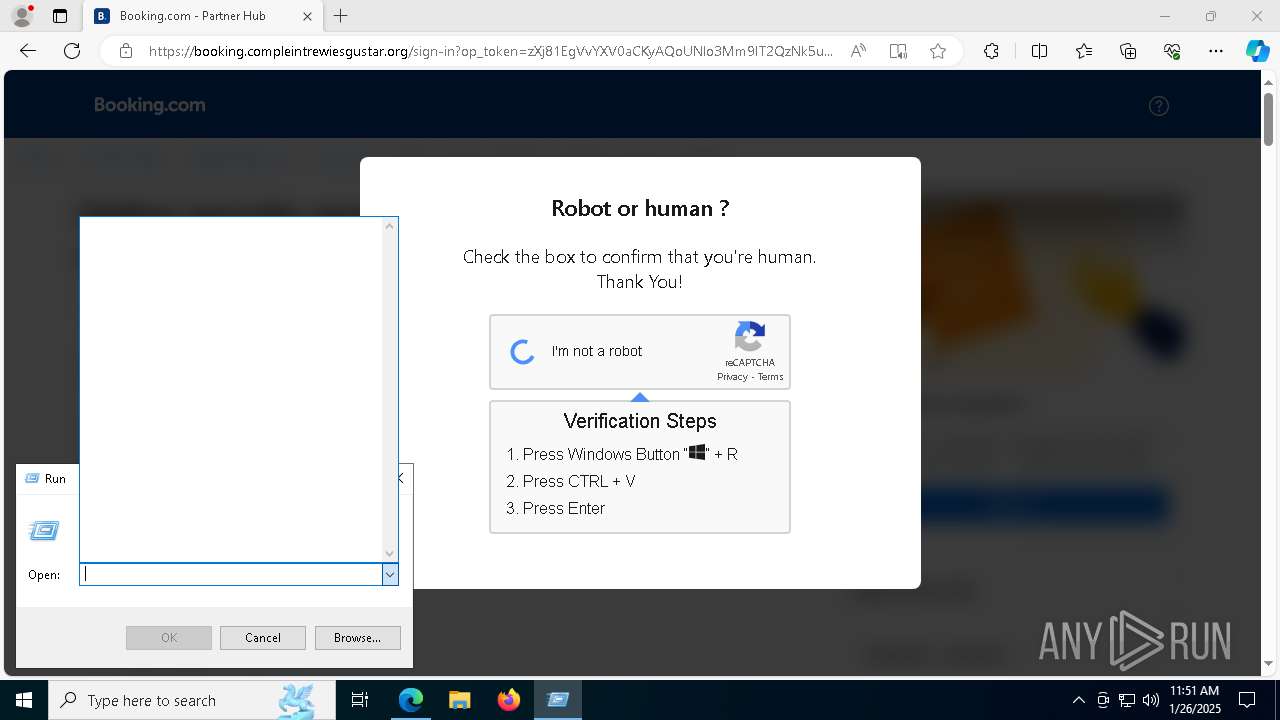The image size is (1280, 720).
Task: Open the volume speaker icon
Action: [1151, 700]
